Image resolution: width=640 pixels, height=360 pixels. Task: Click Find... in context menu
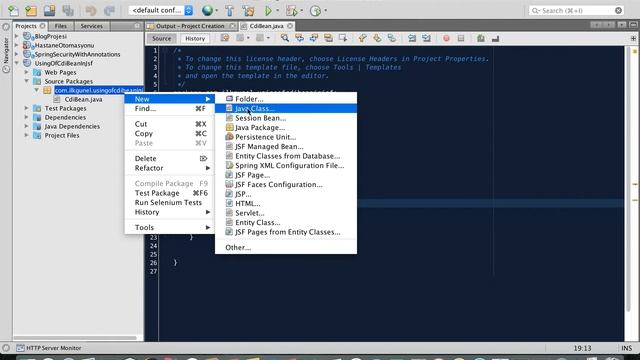coord(169,109)
